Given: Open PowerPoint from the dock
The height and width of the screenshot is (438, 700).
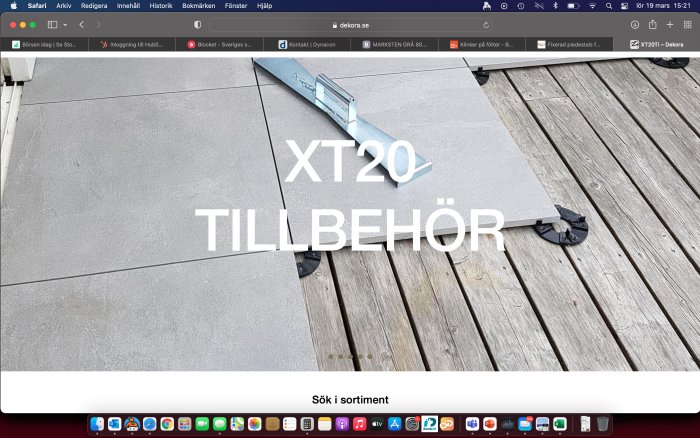Looking at the screenshot, I should coord(489,424).
